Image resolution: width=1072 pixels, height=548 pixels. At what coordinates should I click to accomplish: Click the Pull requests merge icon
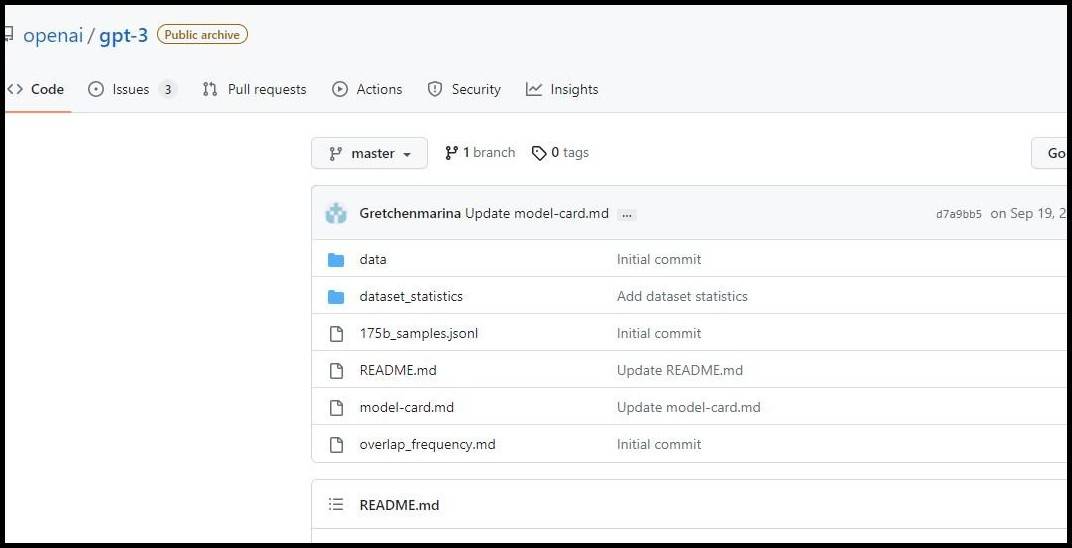click(x=210, y=90)
